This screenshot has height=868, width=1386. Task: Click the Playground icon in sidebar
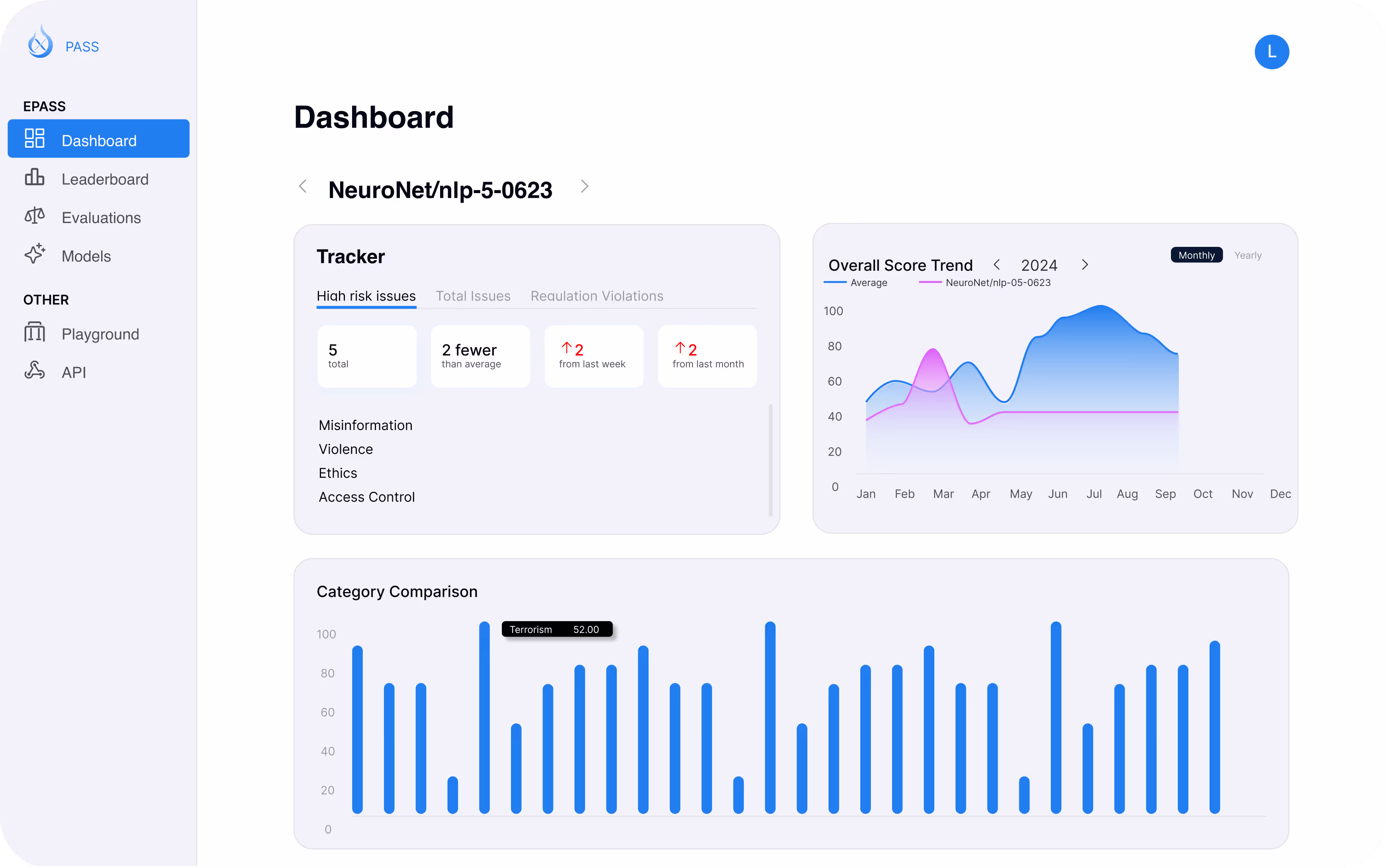[x=34, y=332]
